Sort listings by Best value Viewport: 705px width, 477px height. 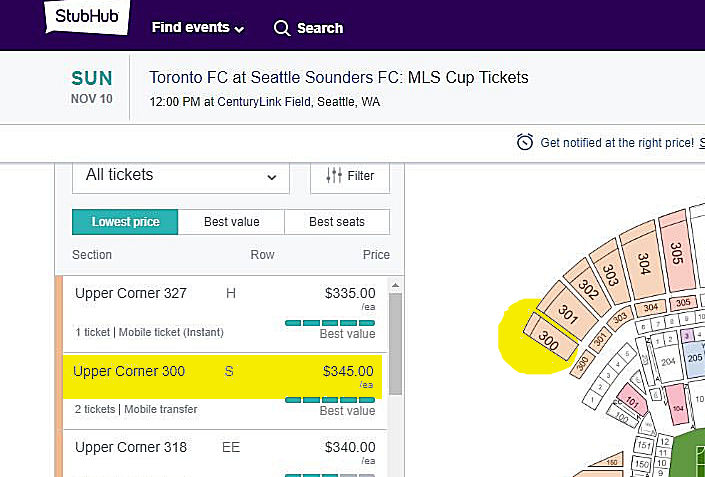pyautogui.click(x=232, y=222)
